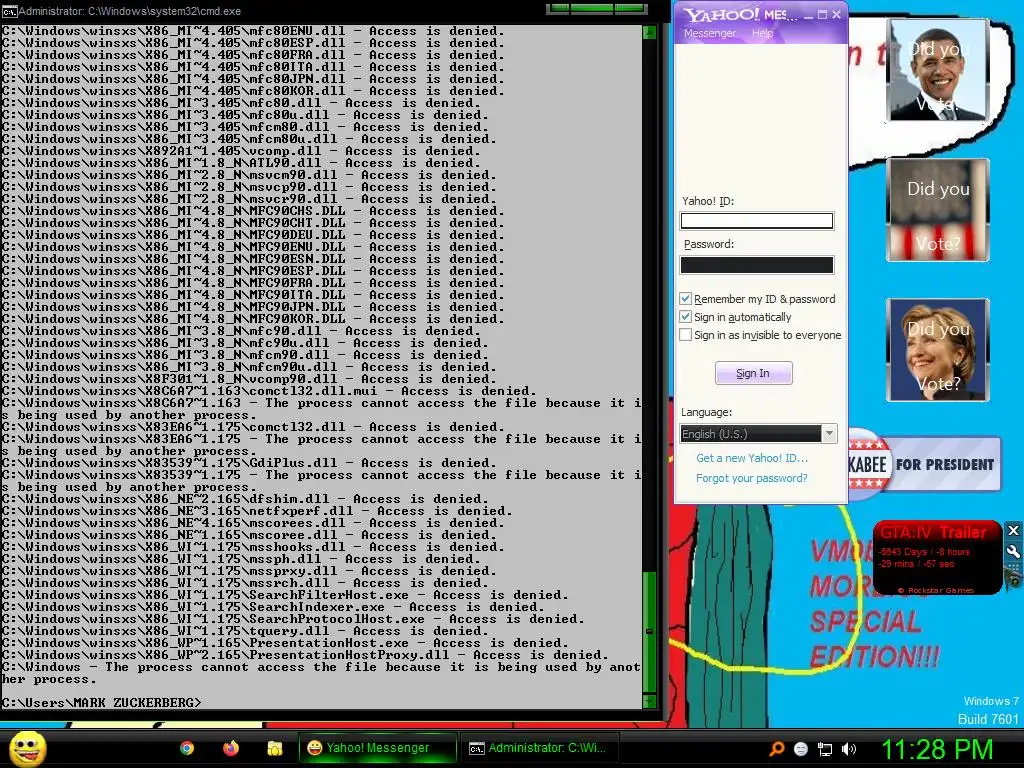
Task: Follow Get a new Yahoo! ID link
Action: click(x=752, y=458)
